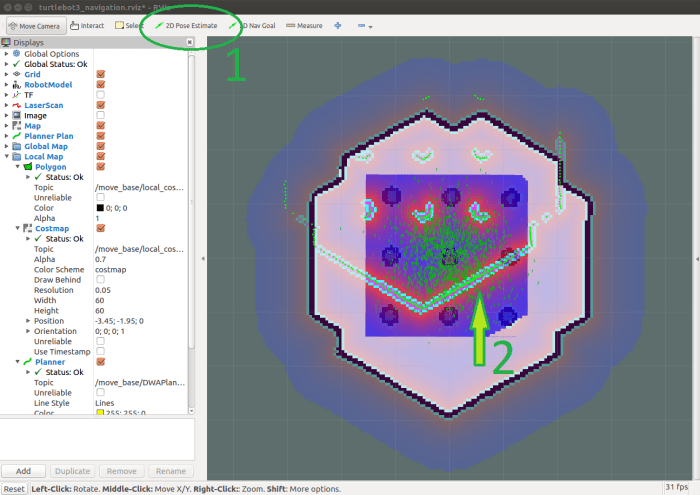Select the Move Camera tool

pos(36,26)
